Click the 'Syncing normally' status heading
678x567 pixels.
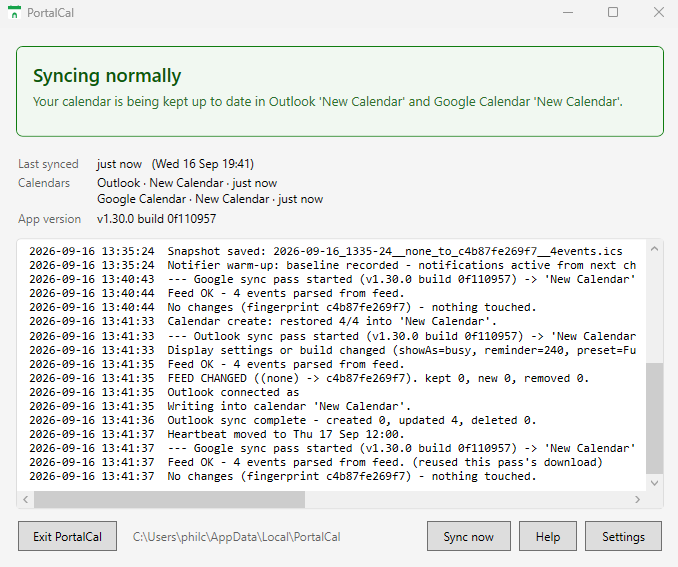tap(107, 76)
